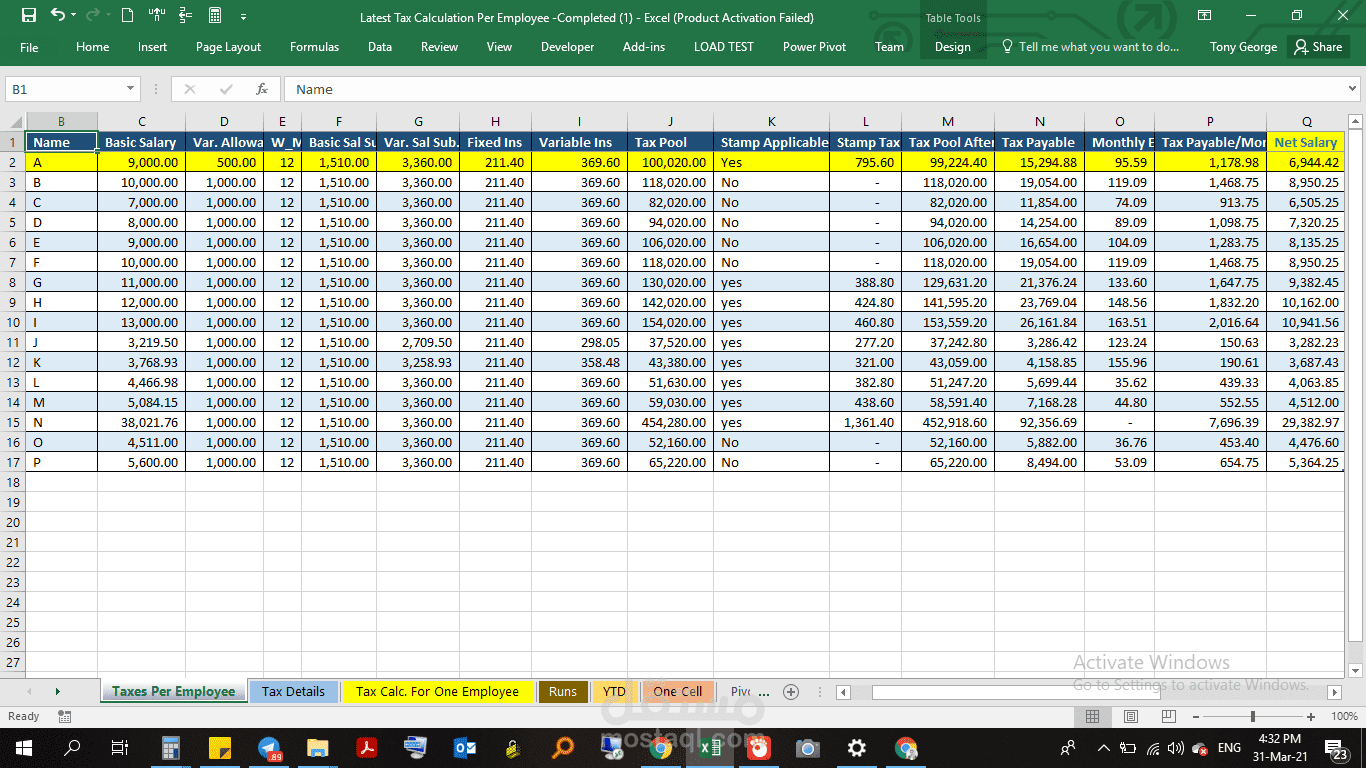Image resolution: width=1366 pixels, height=768 pixels.
Task: Click the volume speaker icon in tray
Action: click(1174, 748)
